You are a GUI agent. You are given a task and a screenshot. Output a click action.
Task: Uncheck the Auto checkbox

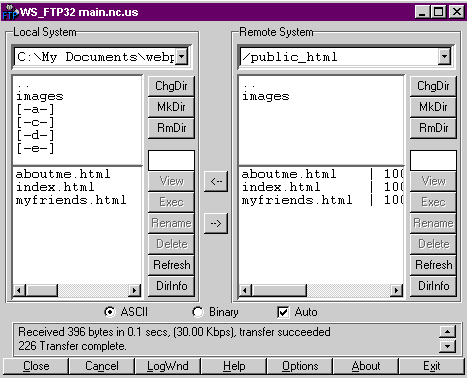tap(283, 312)
